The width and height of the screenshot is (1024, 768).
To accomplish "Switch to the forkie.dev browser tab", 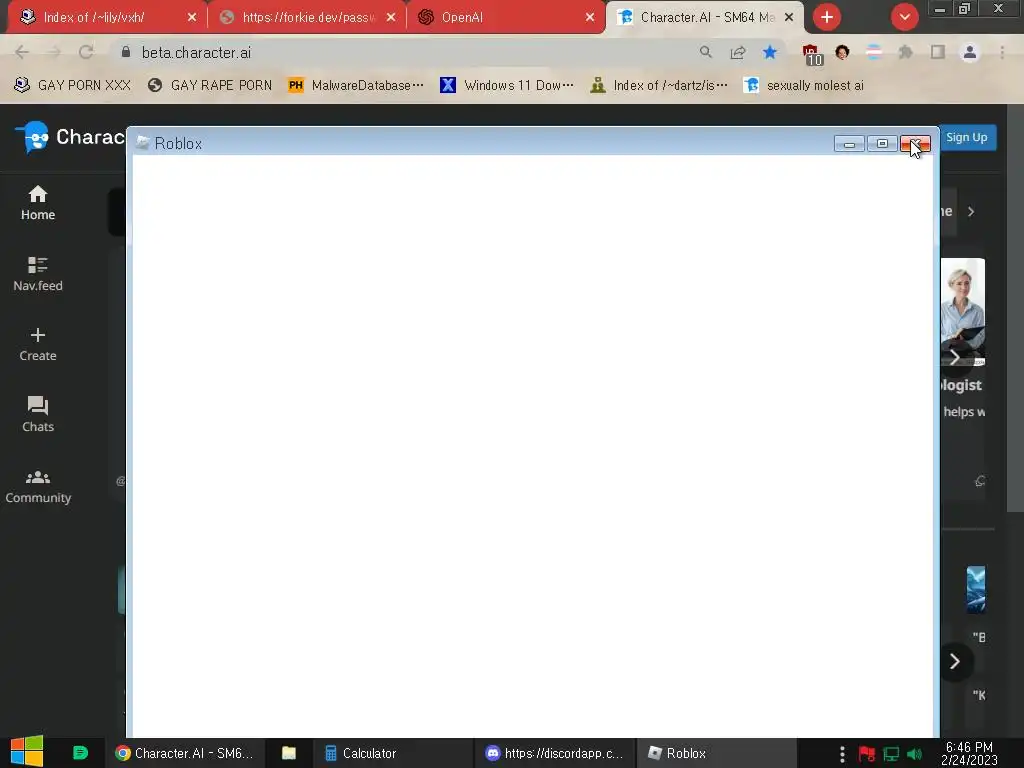I will click(307, 17).
